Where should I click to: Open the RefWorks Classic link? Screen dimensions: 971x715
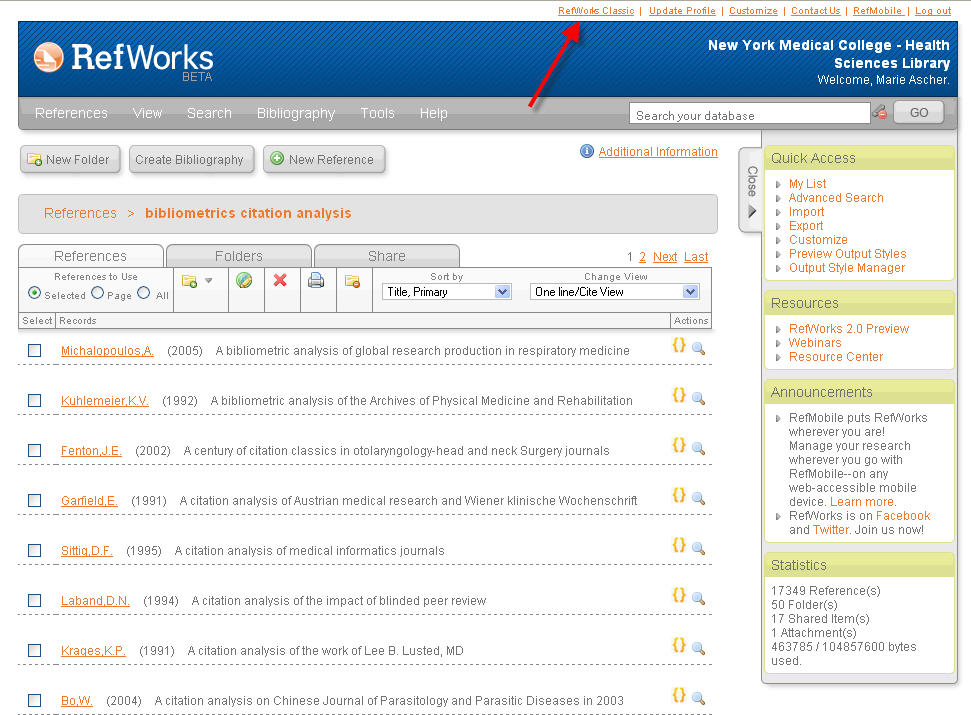coord(596,11)
